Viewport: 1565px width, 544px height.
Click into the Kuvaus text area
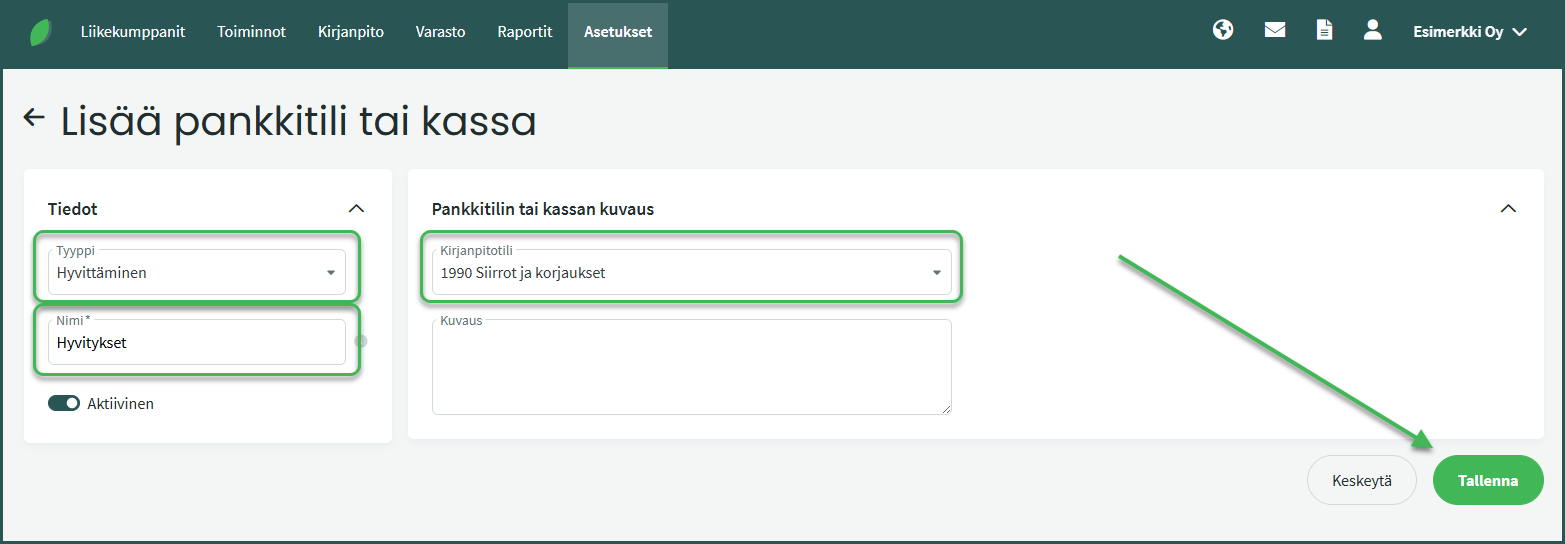tap(691, 368)
